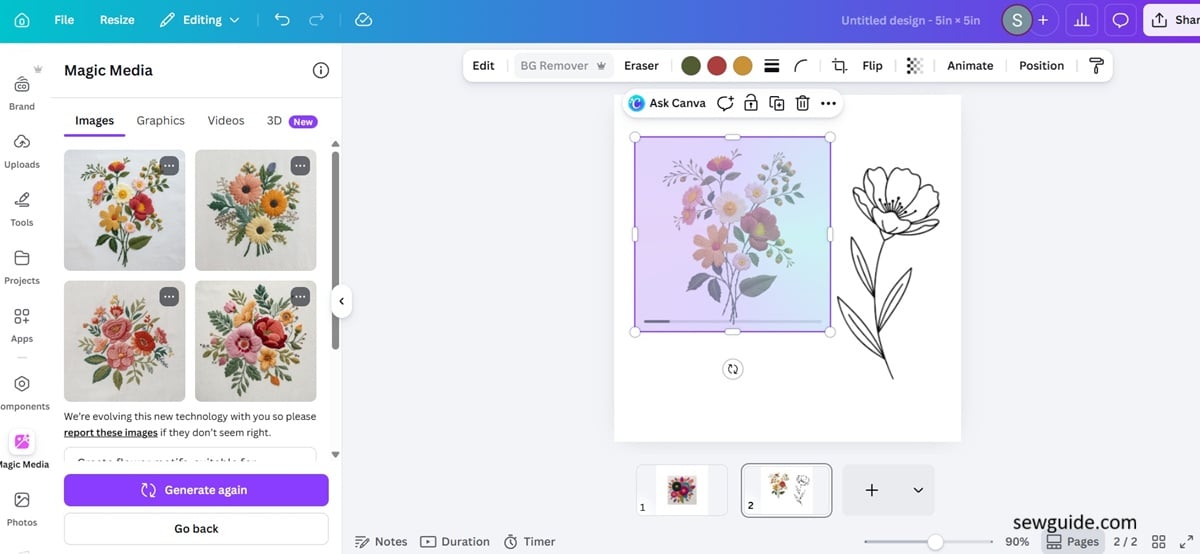Open options menu on red rose image
Screen dimensions: 1200x554
(x=300, y=296)
